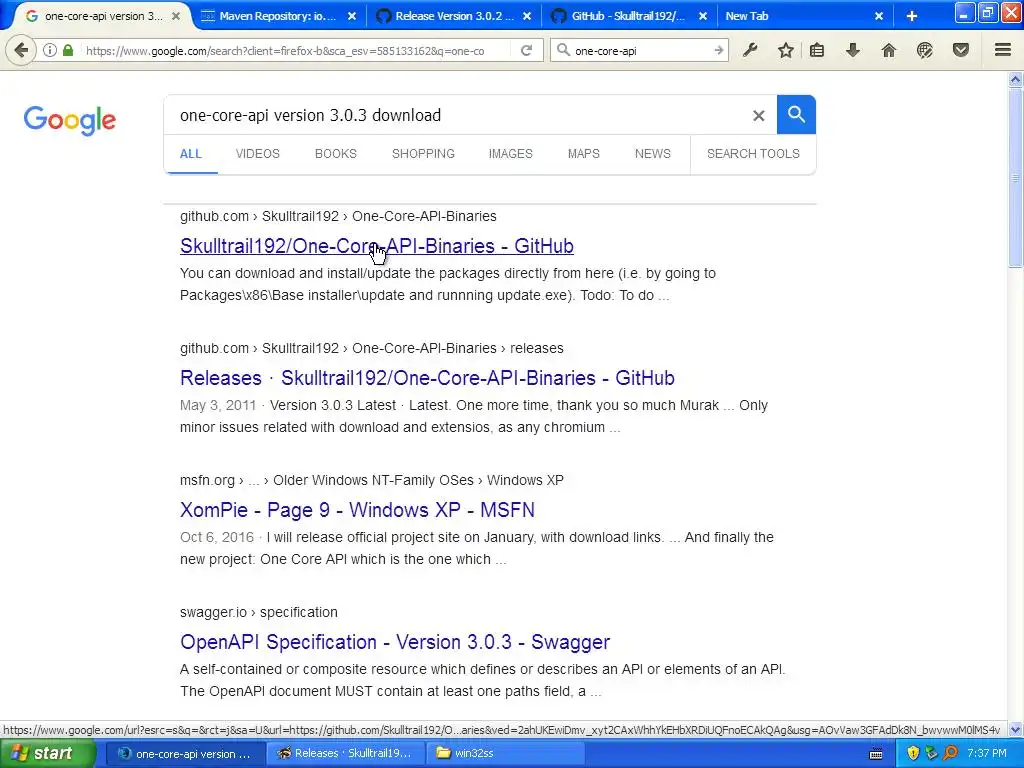The image size is (1024, 768).
Task: Select the IMAGES results filter
Action: pos(511,154)
